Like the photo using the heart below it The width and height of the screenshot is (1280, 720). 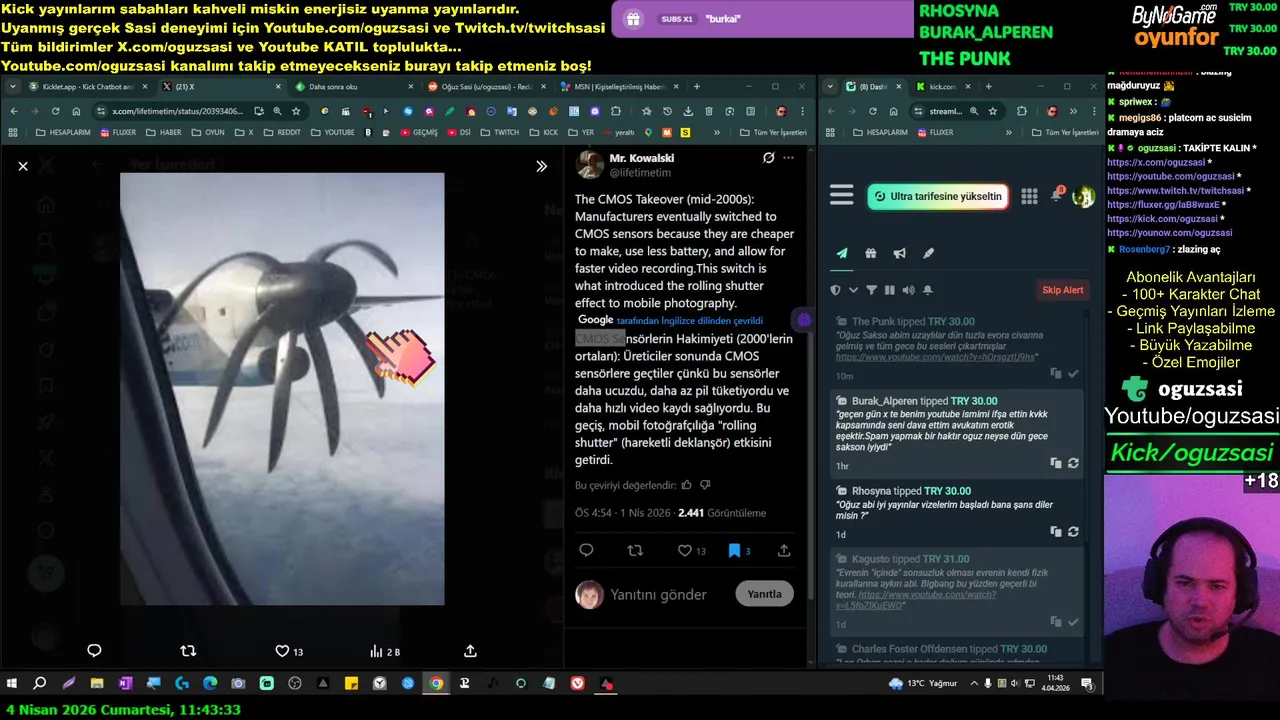289,651
